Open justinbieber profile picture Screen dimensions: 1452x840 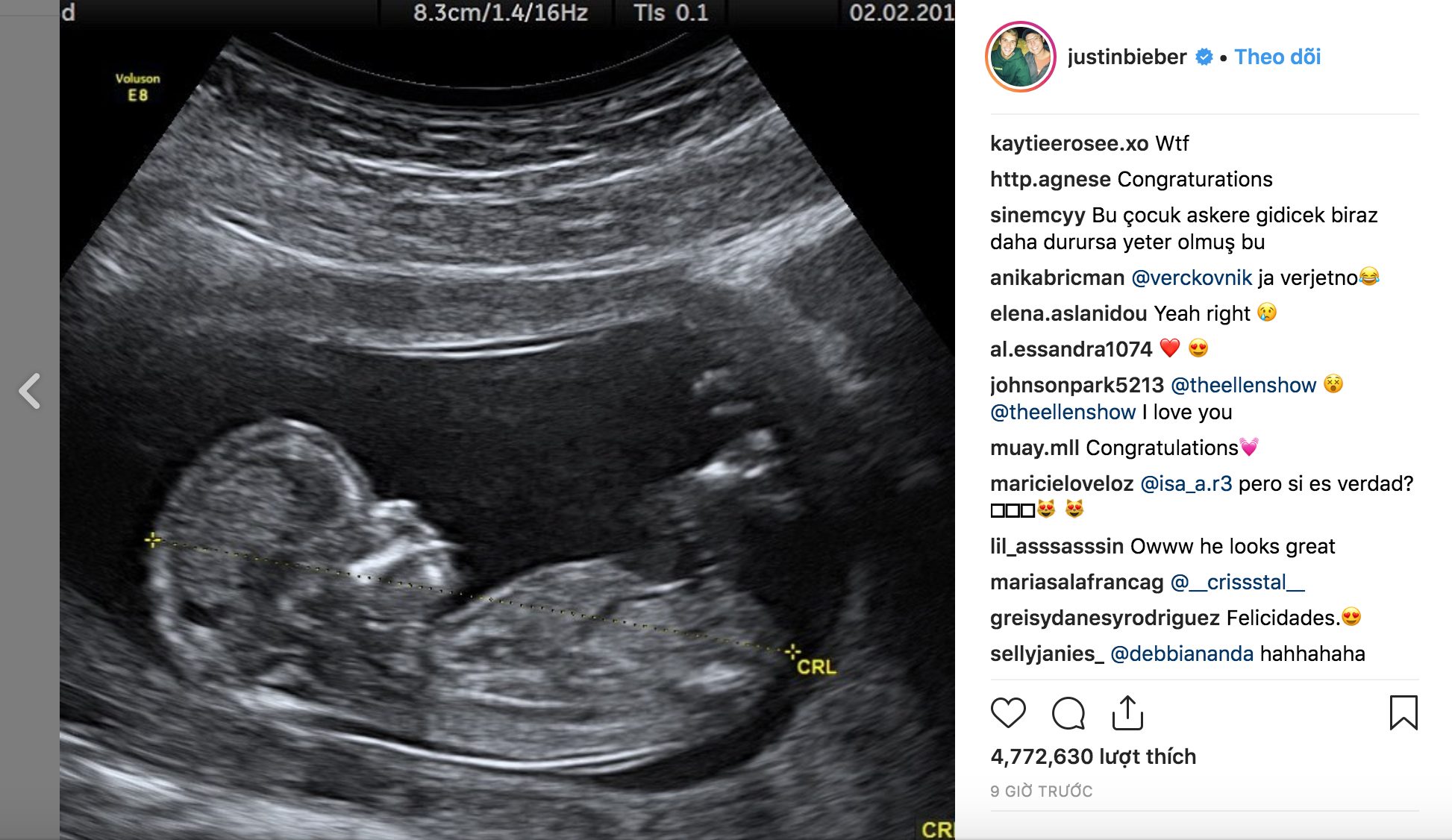(x=1020, y=57)
